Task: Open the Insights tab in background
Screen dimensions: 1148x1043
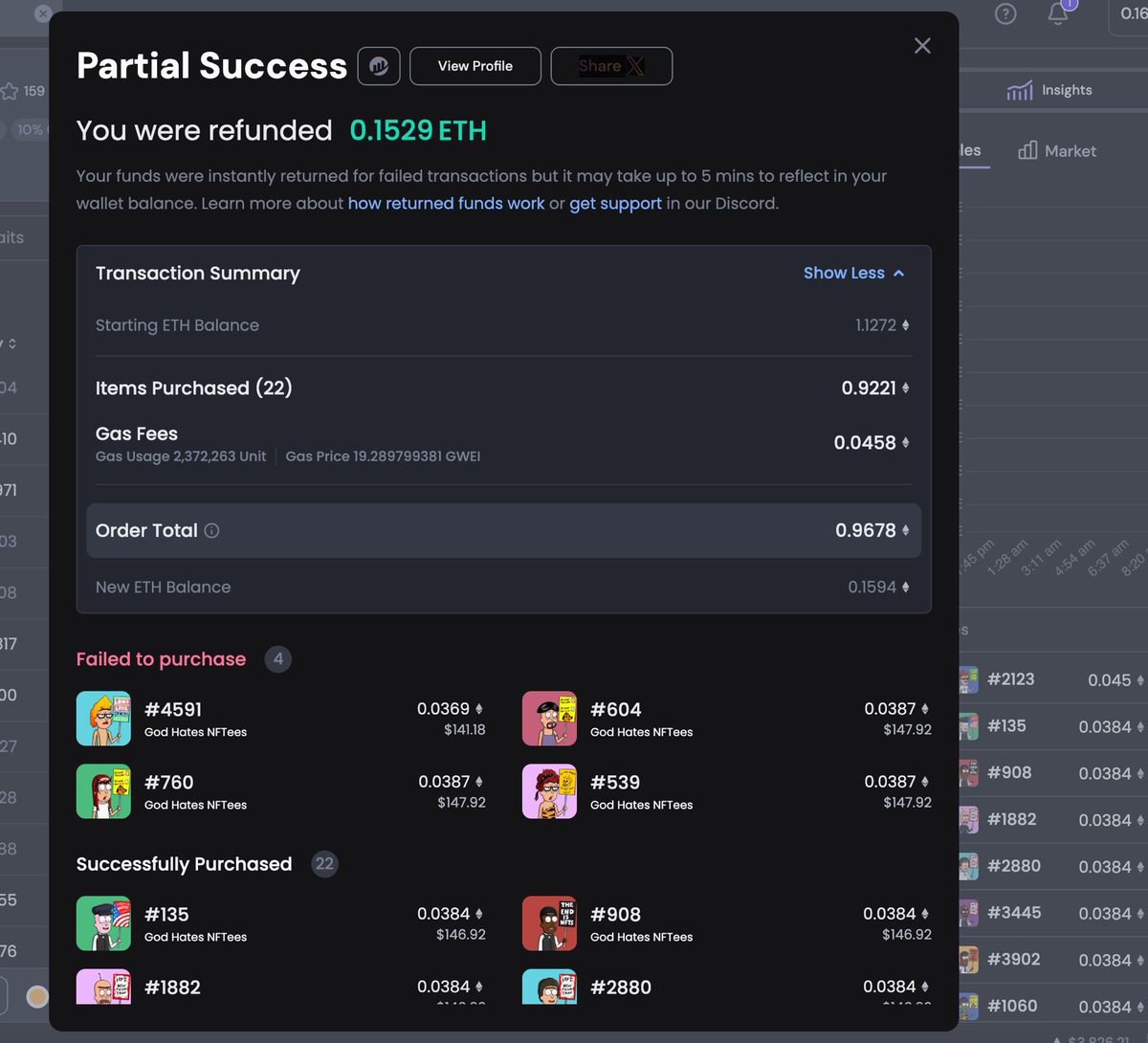Action: [1049, 90]
